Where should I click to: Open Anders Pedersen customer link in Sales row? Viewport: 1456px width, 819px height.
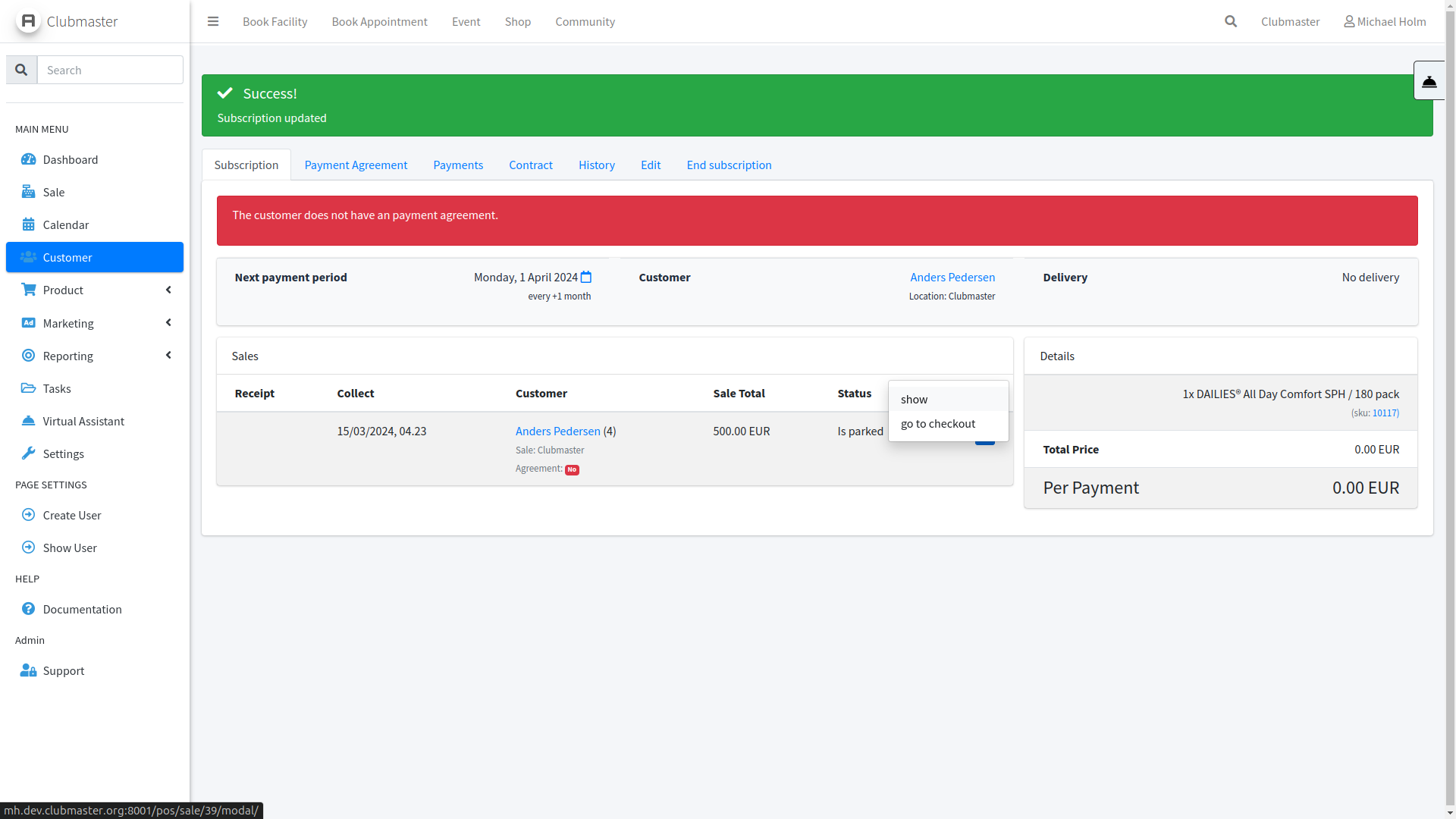(557, 431)
